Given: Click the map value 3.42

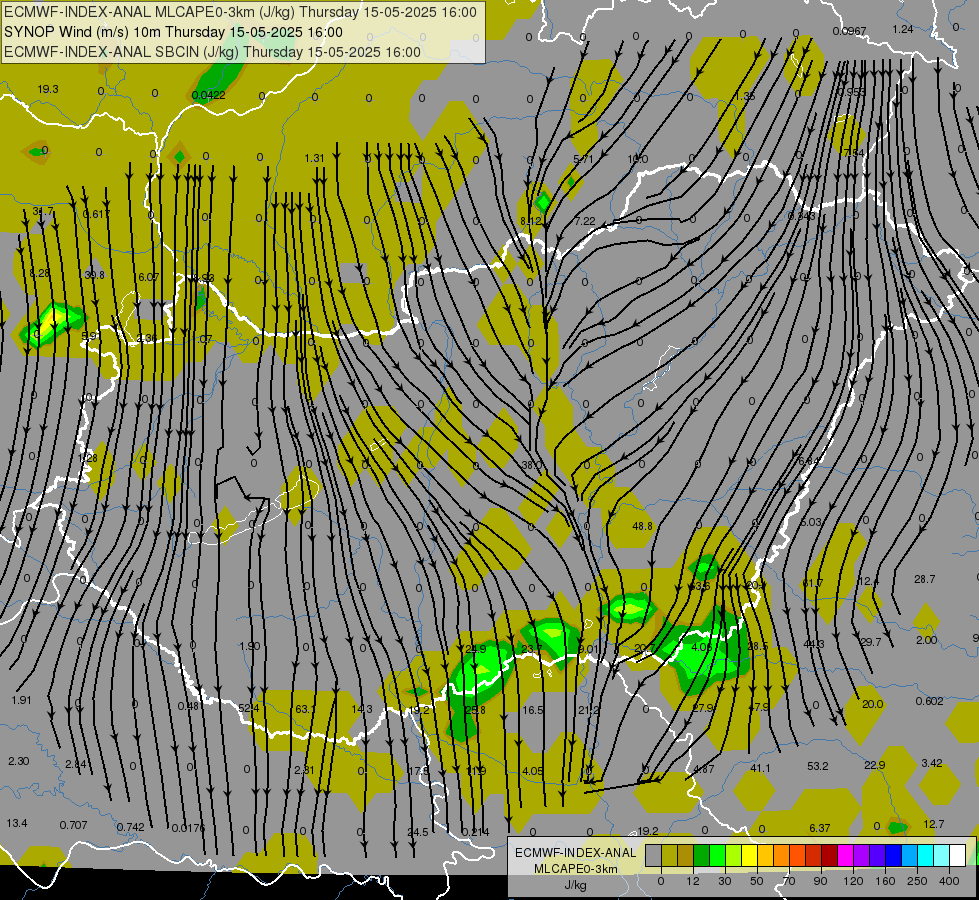Looking at the screenshot, I should click(932, 763).
